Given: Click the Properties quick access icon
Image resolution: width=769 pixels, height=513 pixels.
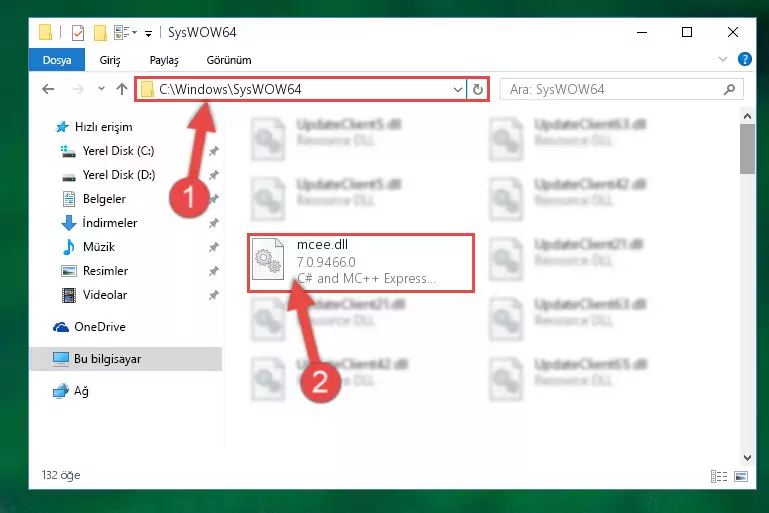Looking at the screenshot, I should (x=77, y=33).
